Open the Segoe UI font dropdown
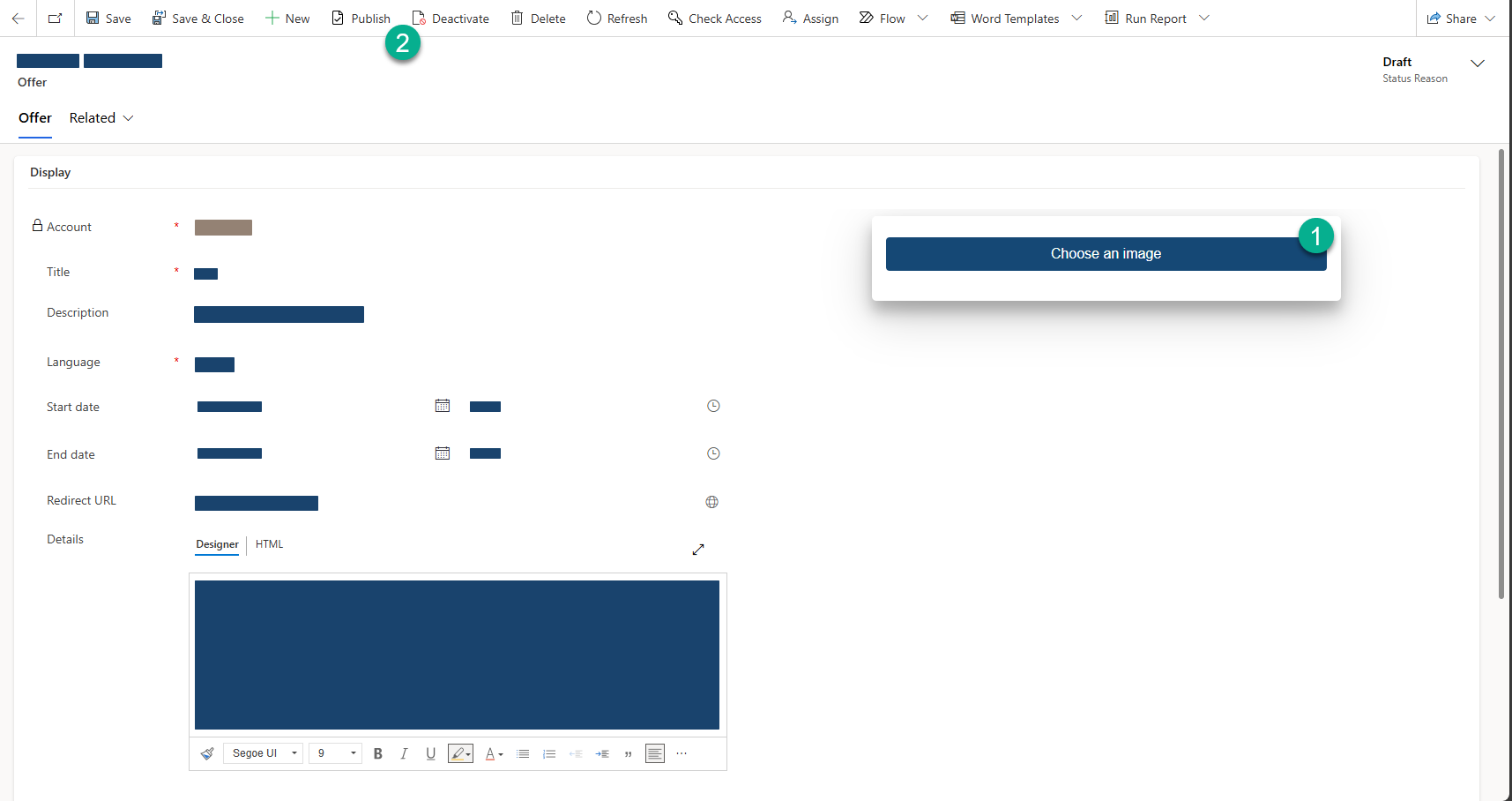The image size is (1512, 801). tap(264, 753)
